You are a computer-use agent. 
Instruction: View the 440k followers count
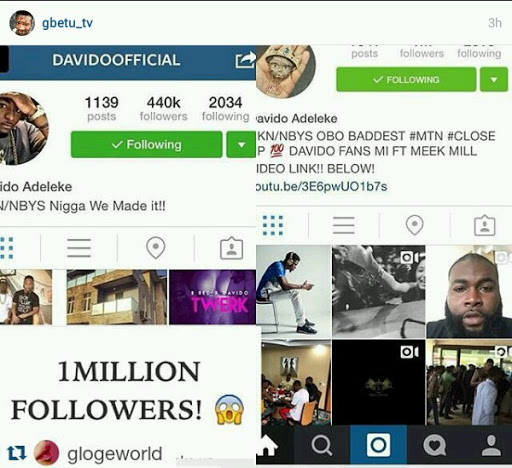tap(163, 108)
